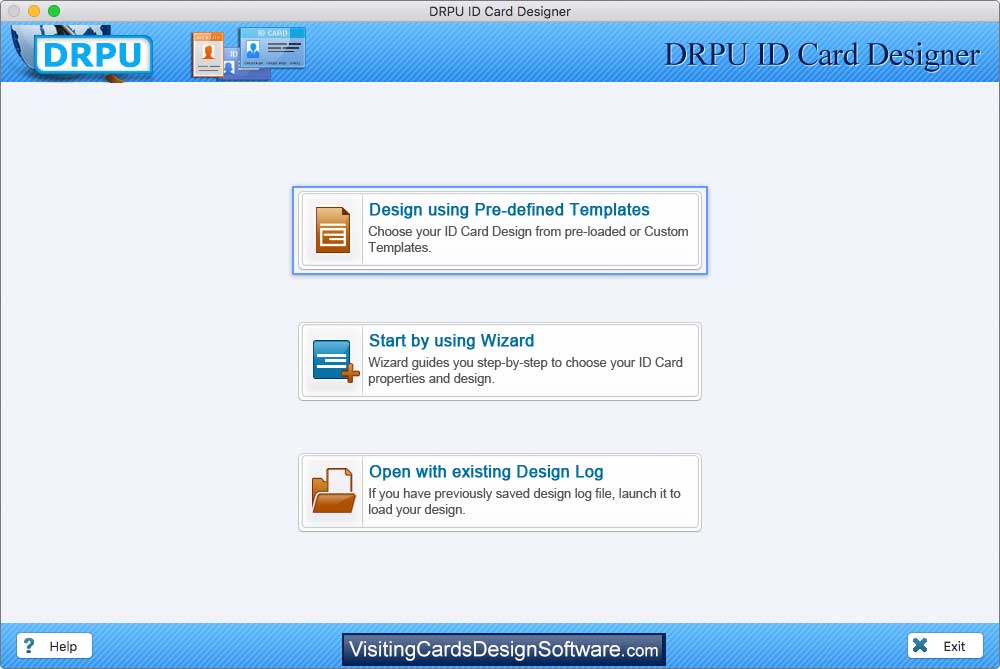This screenshot has width=1000, height=669.
Task: Click the orange template document icon
Action: click(x=332, y=230)
